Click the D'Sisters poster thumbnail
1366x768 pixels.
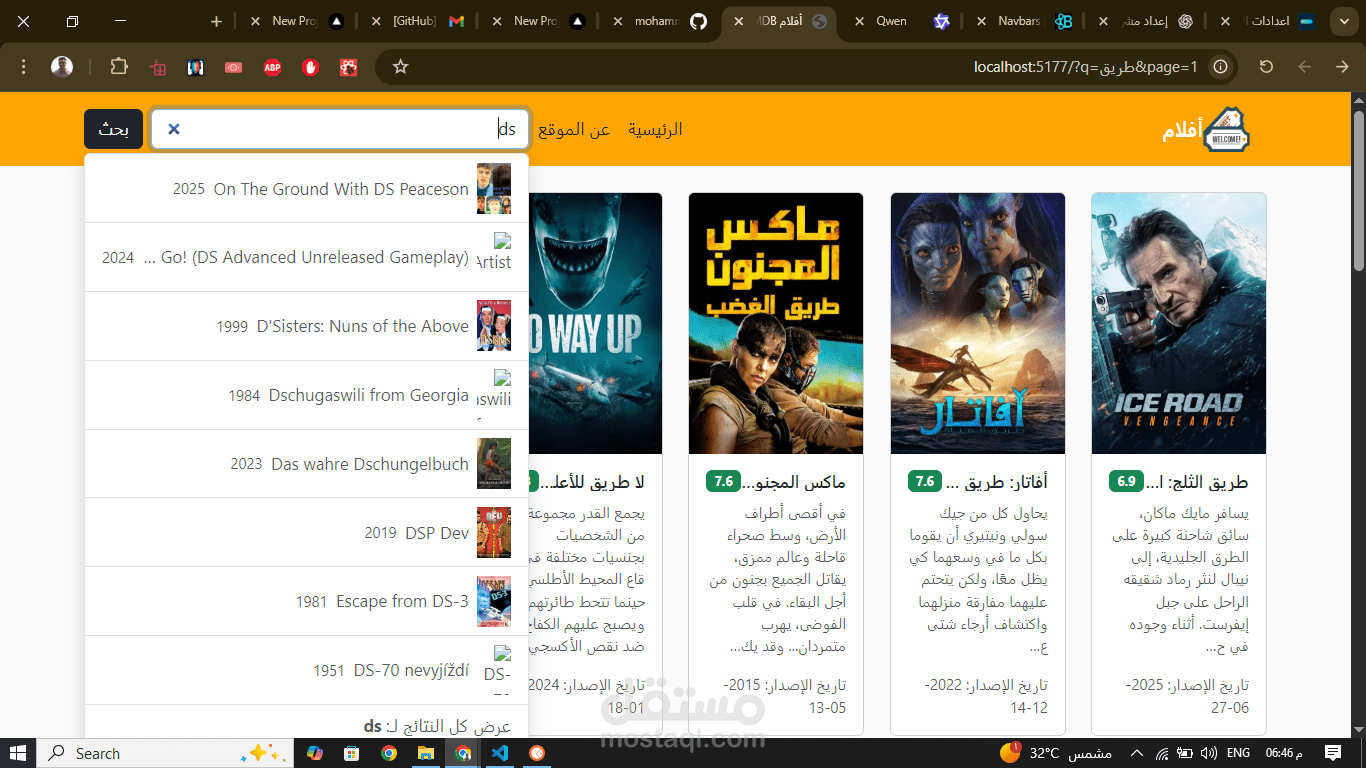(x=494, y=326)
